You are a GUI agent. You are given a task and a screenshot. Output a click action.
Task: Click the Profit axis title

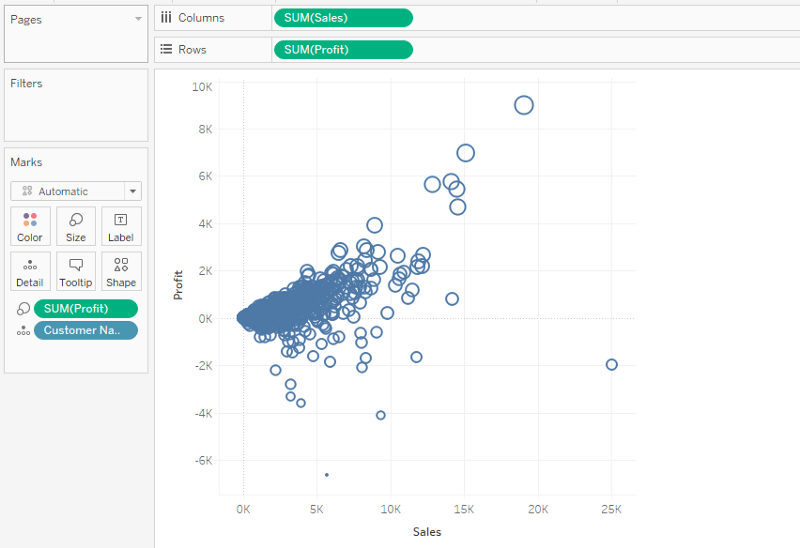point(179,286)
